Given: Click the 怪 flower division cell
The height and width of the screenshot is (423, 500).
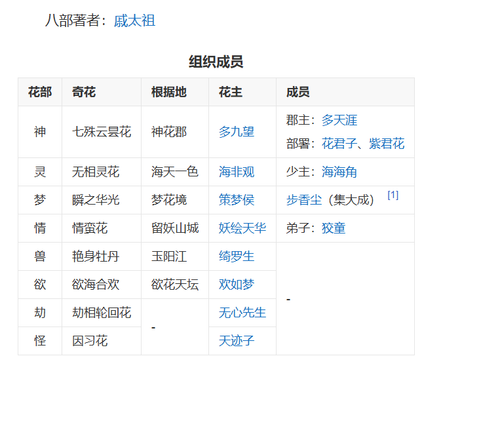Looking at the screenshot, I should tap(40, 341).
